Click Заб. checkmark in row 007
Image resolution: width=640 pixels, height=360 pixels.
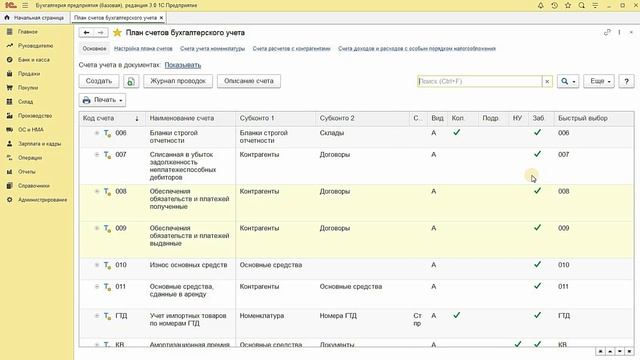[x=537, y=154]
